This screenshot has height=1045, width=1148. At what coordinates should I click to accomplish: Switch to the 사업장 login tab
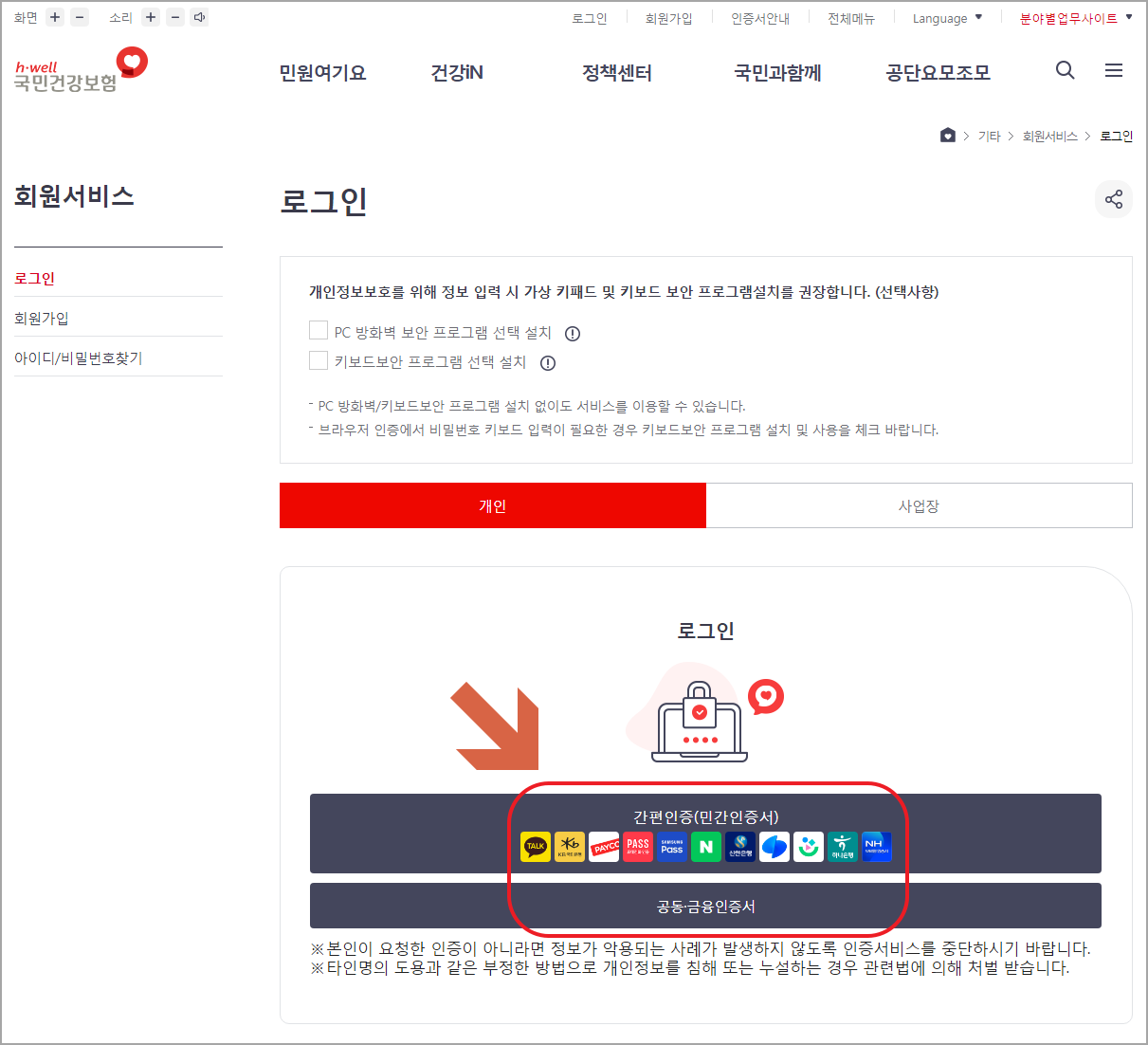click(x=919, y=505)
